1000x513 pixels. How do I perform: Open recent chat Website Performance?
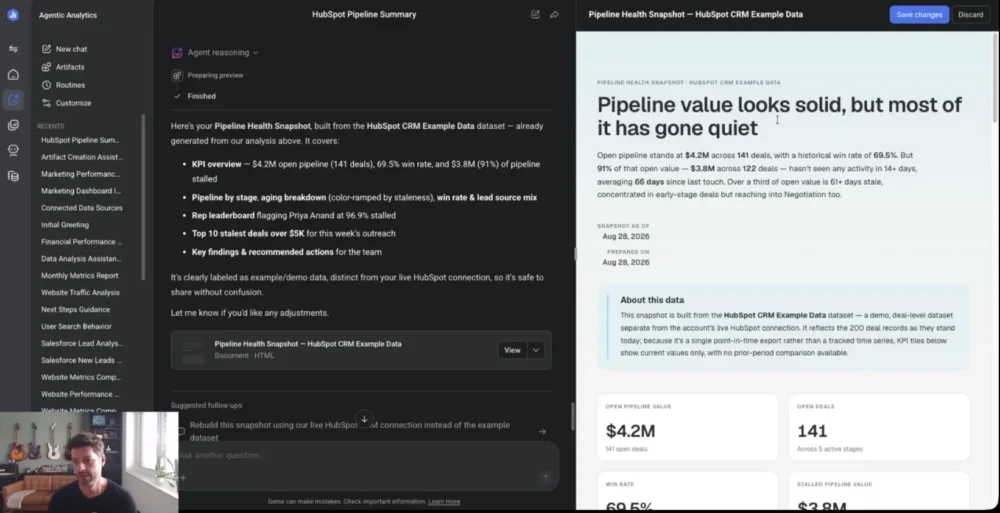coord(80,394)
